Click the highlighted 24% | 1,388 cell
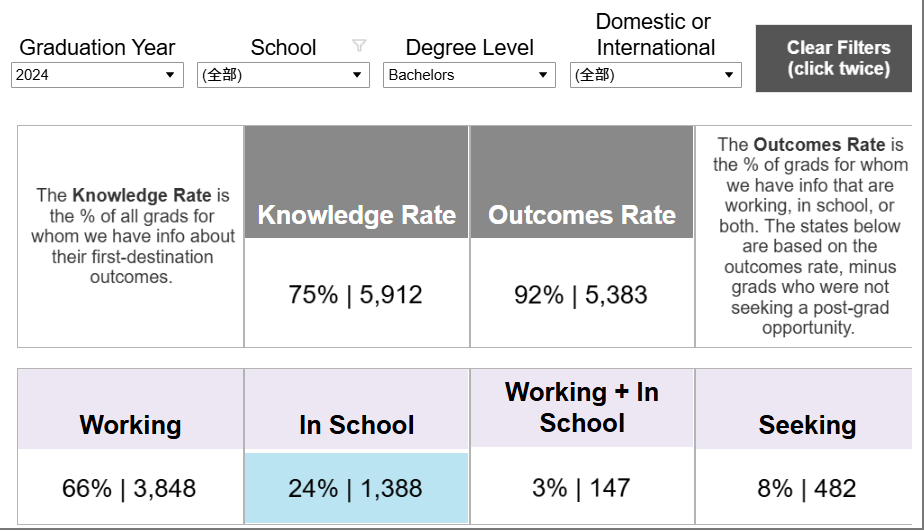This screenshot has width=924, height=530. point(357,488)
